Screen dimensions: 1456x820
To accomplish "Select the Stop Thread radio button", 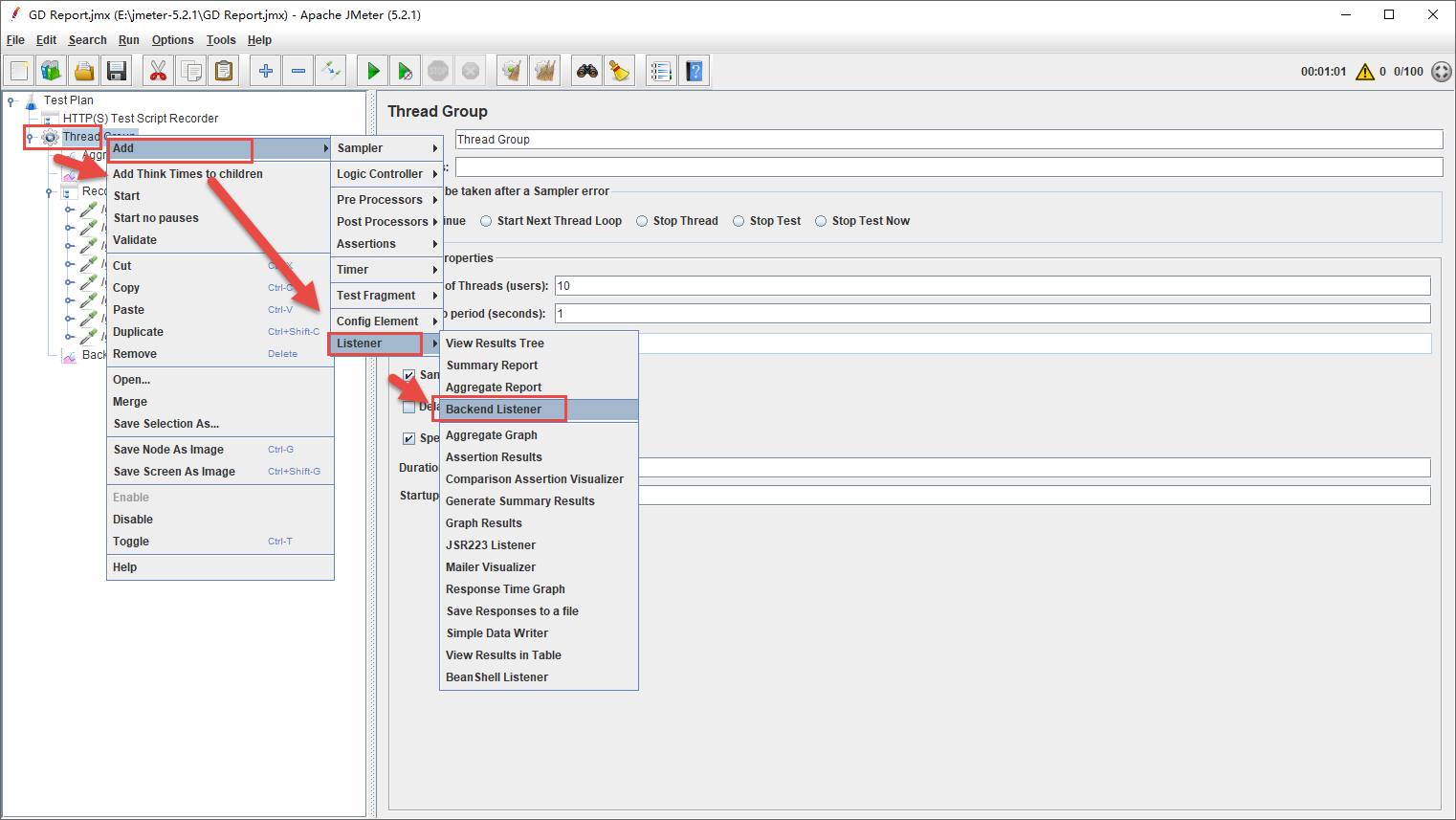I will coord(643,221).
